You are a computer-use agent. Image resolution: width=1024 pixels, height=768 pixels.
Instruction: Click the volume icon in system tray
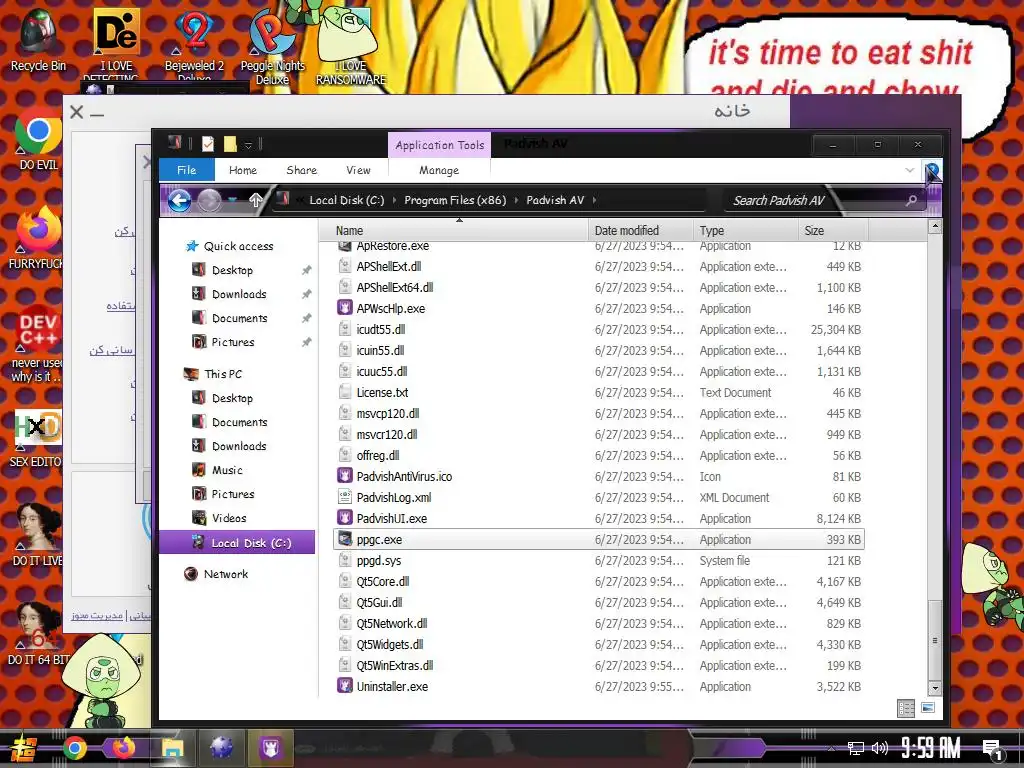point(880,748)
